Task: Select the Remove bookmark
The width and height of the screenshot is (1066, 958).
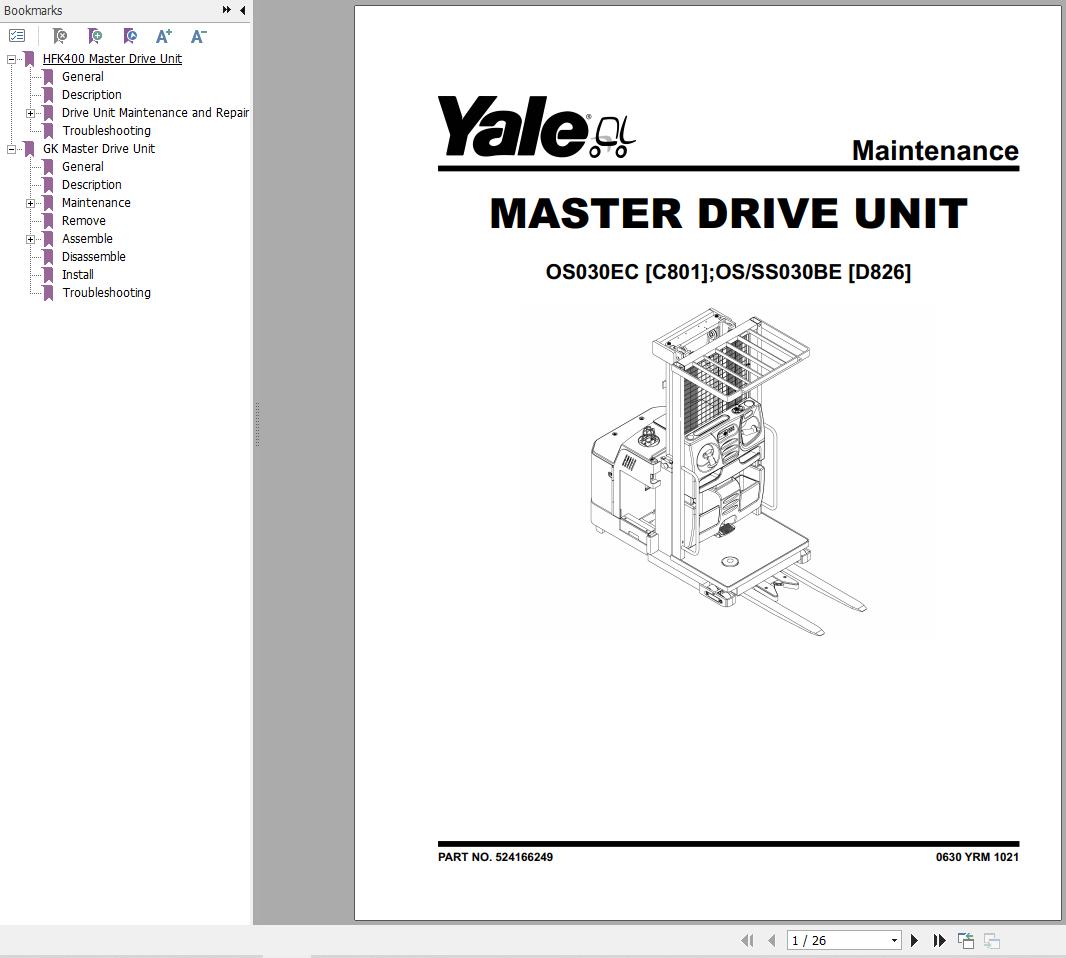Action: click(x=84, y=220)
